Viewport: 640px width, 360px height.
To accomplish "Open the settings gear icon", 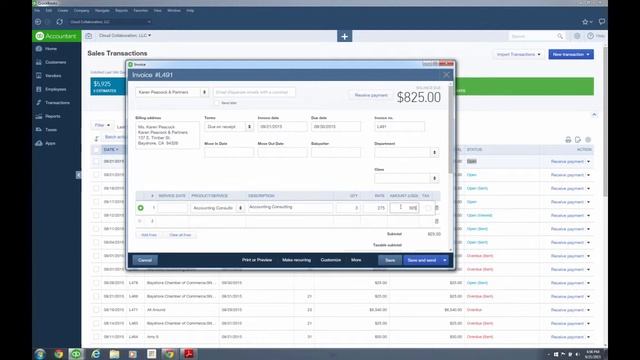I will (x=577, y=36).
